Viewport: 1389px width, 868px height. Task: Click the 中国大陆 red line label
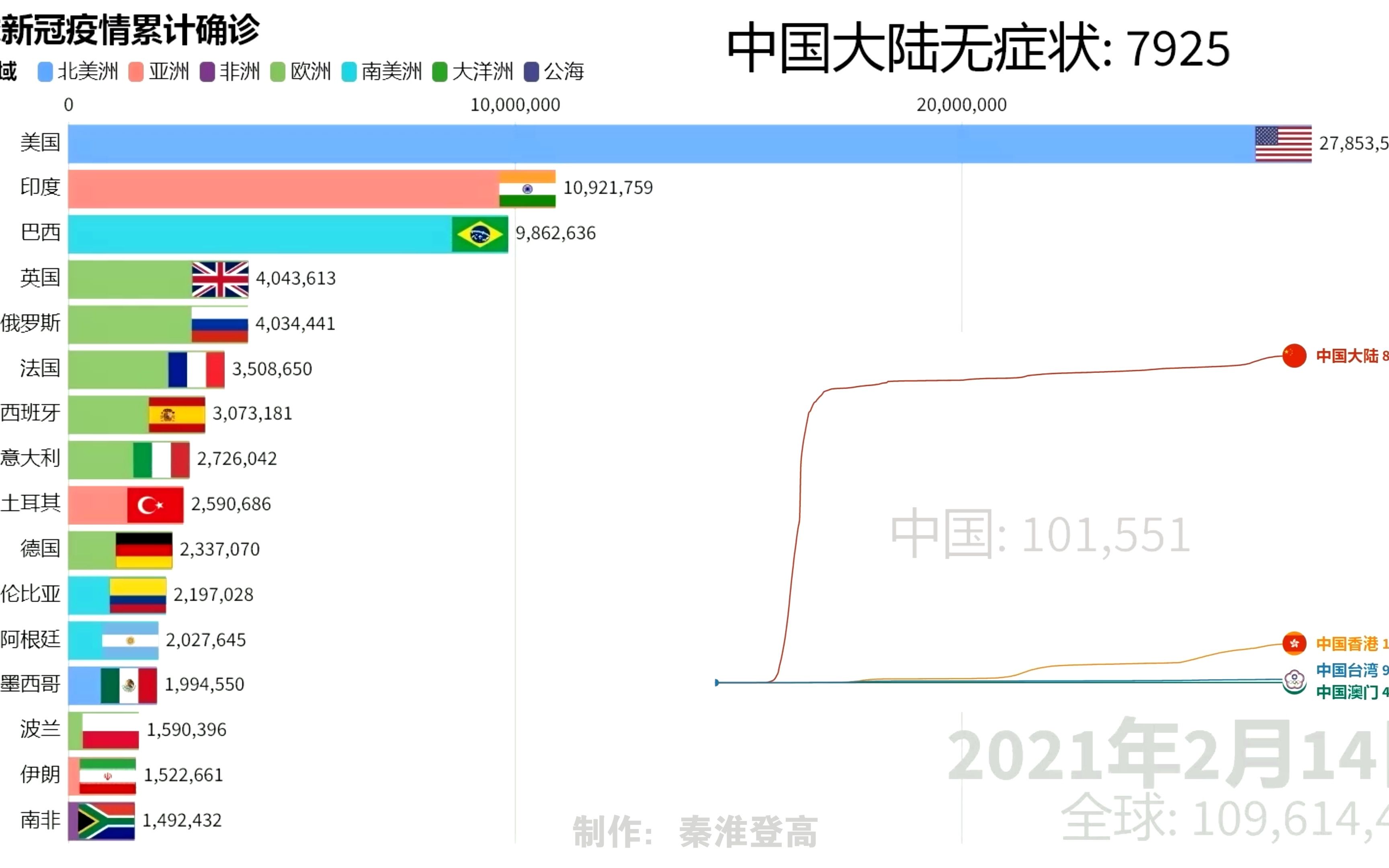(x=1347, y=356)
